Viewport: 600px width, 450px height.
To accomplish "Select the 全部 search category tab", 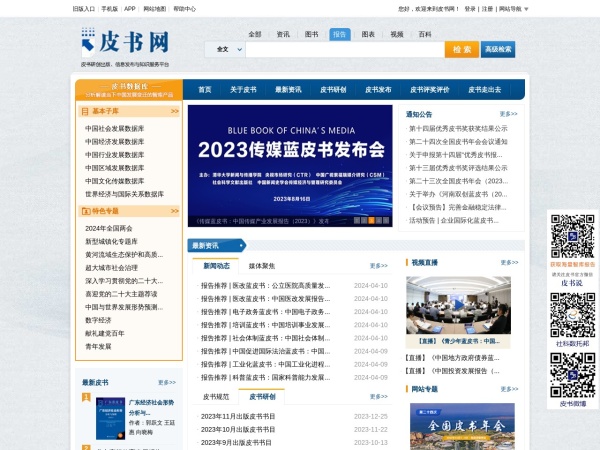I will pos(255,34).
